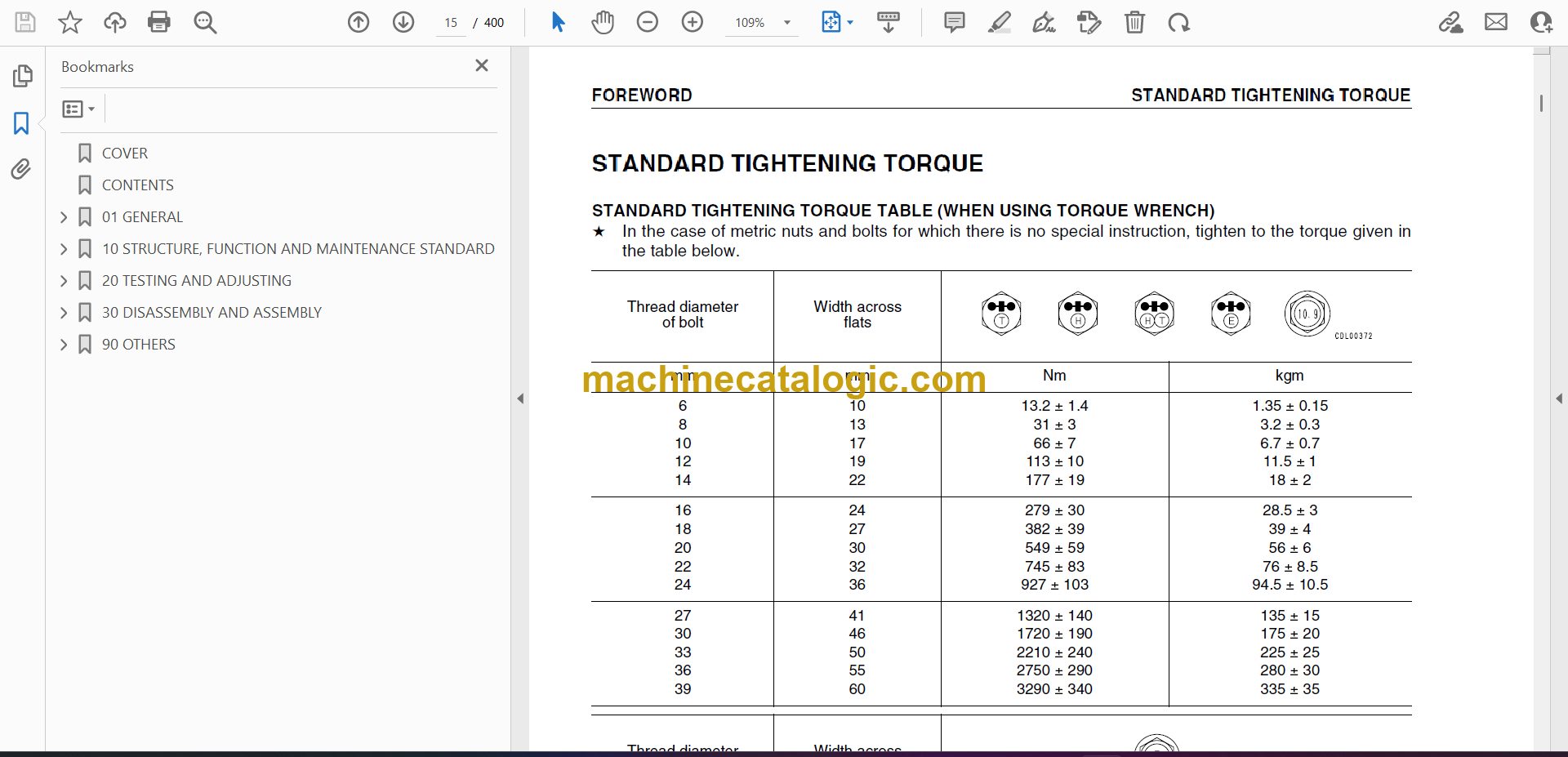Image resolution: width=1568 pixels, height=757 pixels.
Task: Zoom in with the plus button
Action: (x=693, y=22)
